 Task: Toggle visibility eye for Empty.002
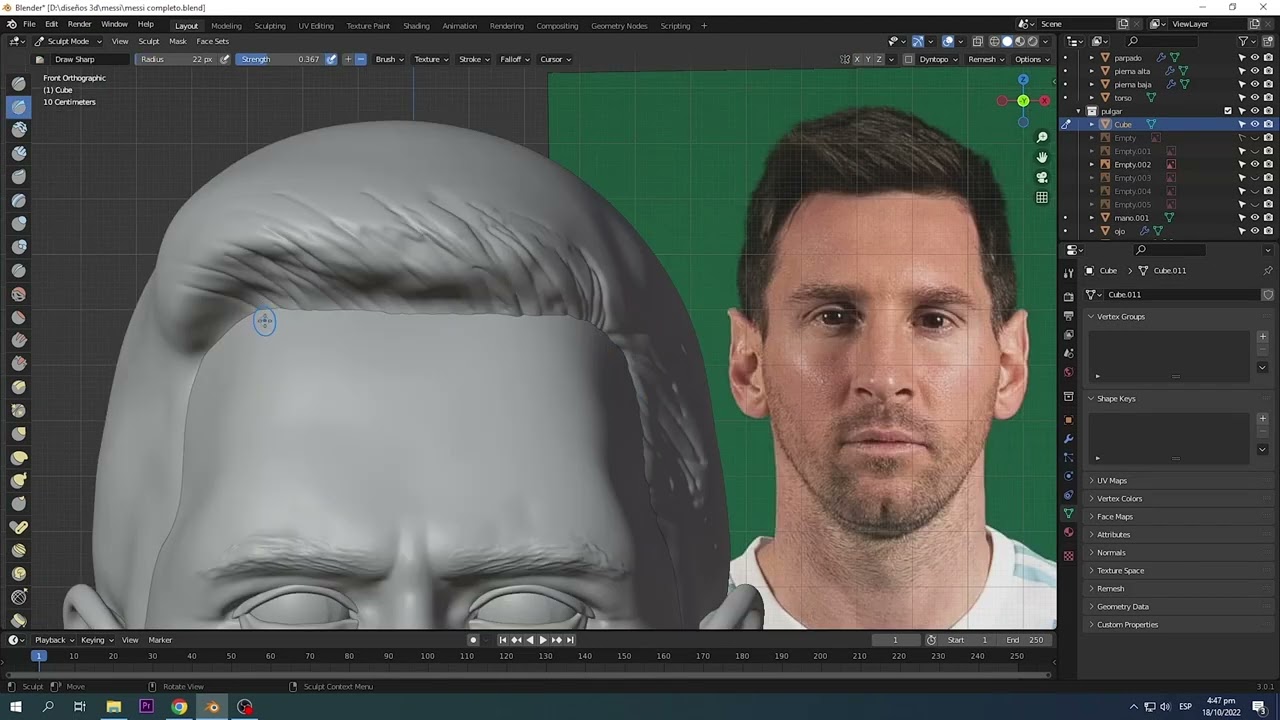tap(1255, 164)
